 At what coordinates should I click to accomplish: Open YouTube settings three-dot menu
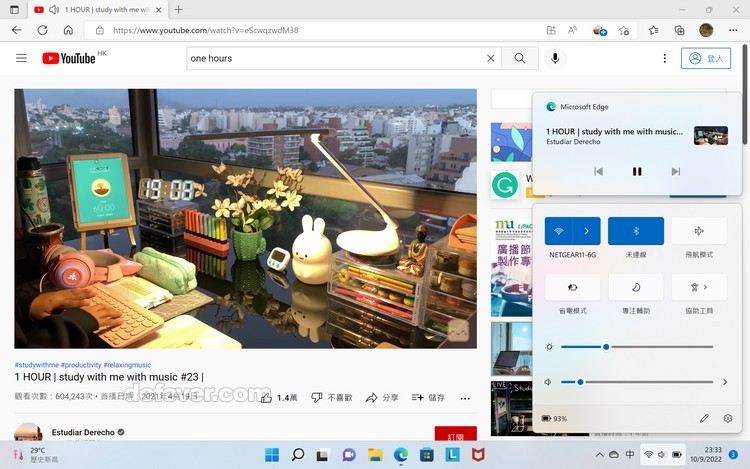click(x=664, y=58)
